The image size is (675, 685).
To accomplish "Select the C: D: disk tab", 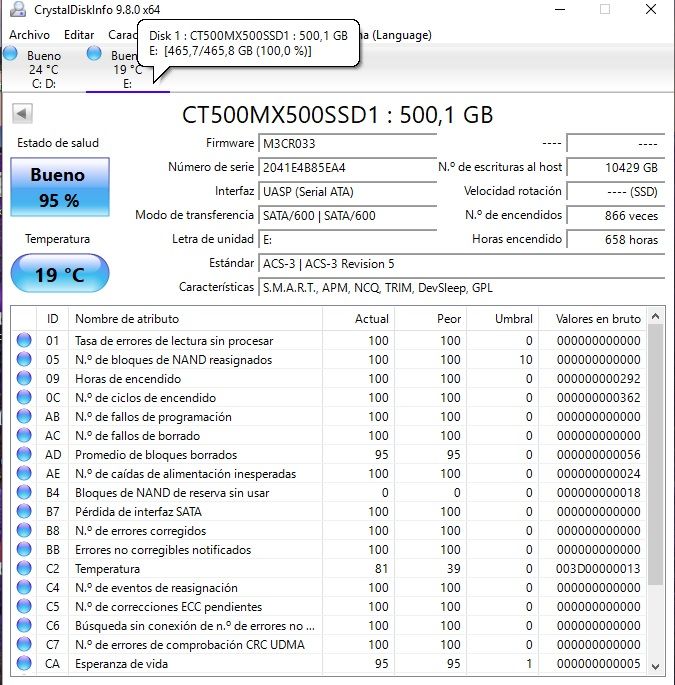I will coord(43,69).
